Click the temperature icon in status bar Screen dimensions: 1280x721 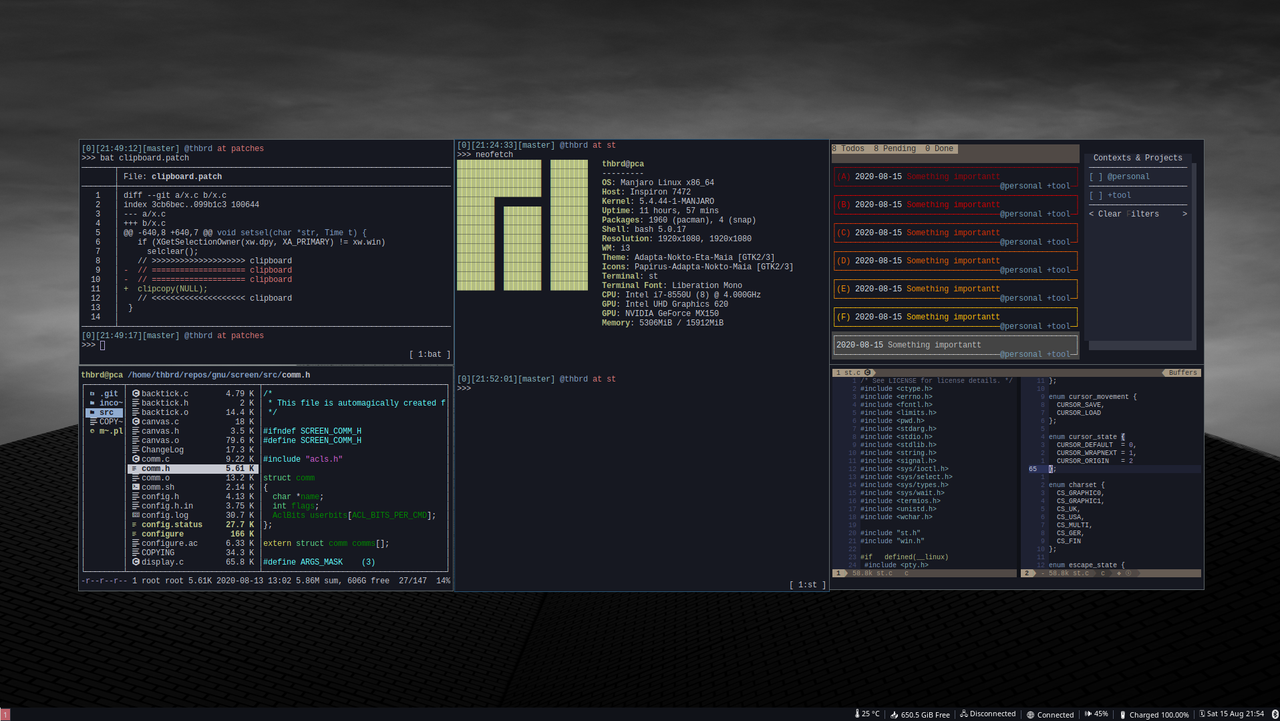pyautogui.click(x=859, y=714)
